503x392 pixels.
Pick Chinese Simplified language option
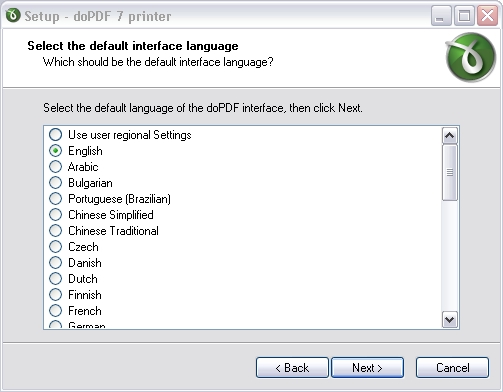click(x=56, y=215)
